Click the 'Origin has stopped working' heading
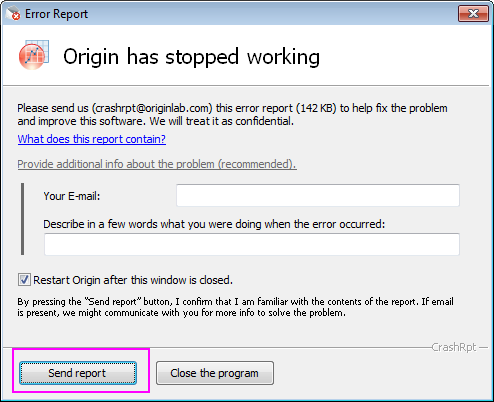Screen dimensions: 494x402 pos(192,57)
